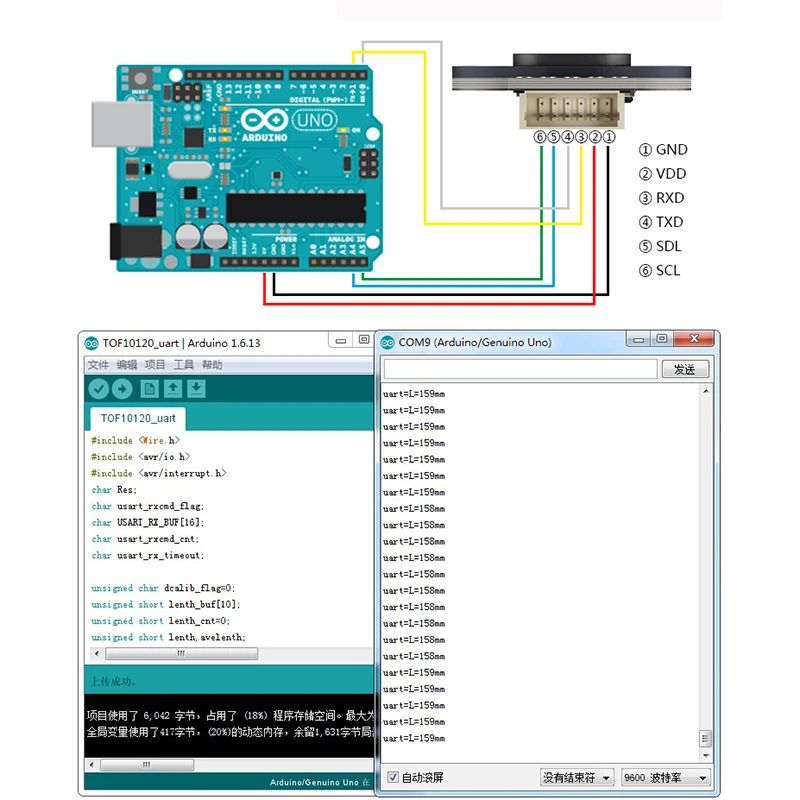Viewport: 800px width, 800px height.
Task: Minimize the TOF10120_uart Arduino window
Action: [x=341, y=340]
